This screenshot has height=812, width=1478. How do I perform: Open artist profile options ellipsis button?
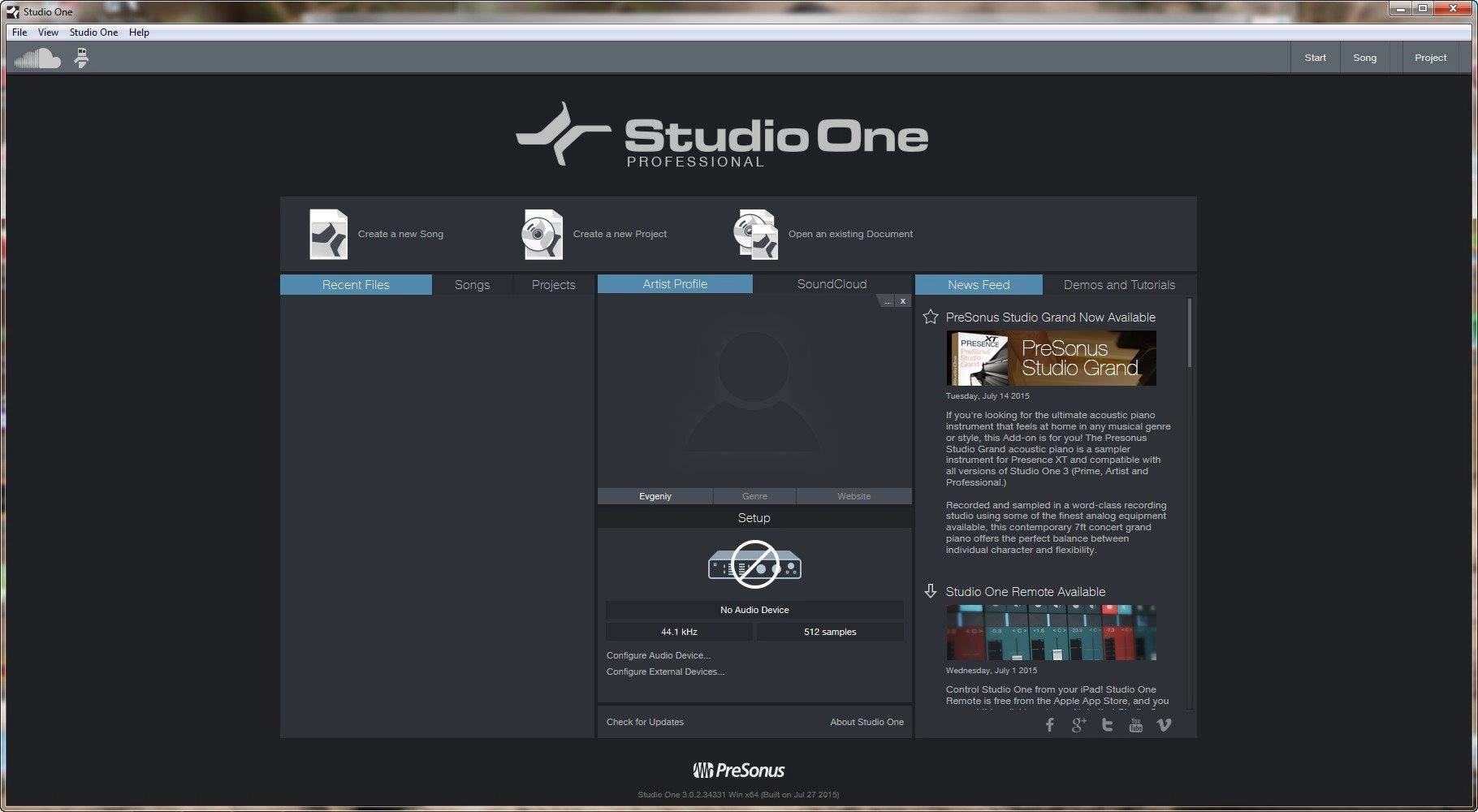coord(887,301)
